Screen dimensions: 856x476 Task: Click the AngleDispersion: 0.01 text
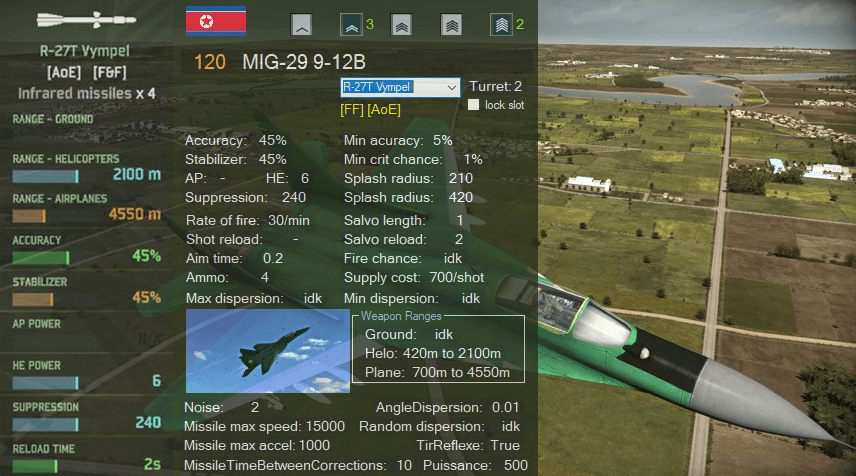pyautogui.click(x=447, y=408)
